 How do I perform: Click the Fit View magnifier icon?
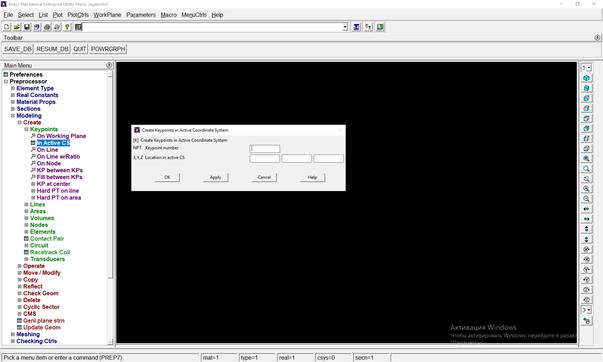tap(586, 158)
